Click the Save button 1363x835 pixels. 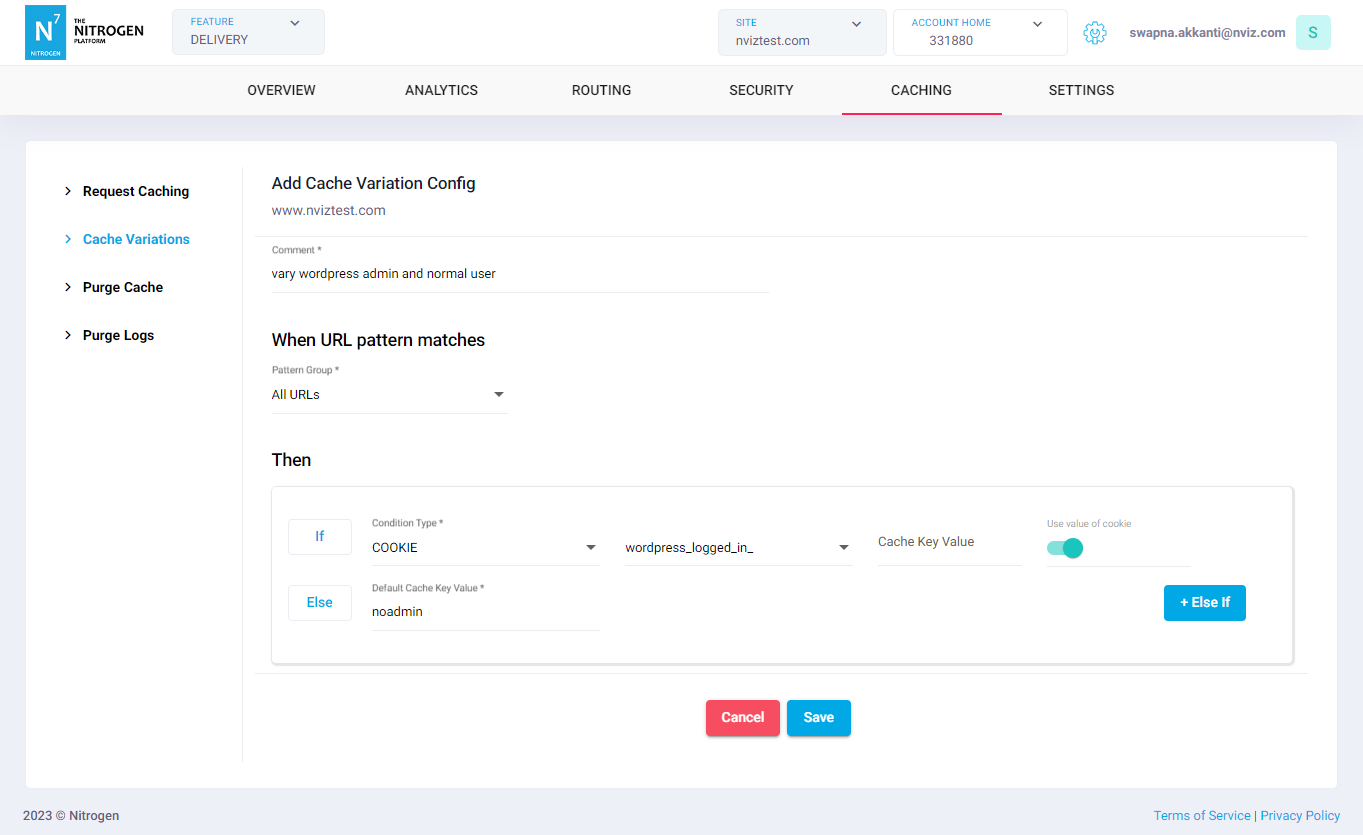tap(818, 717)
